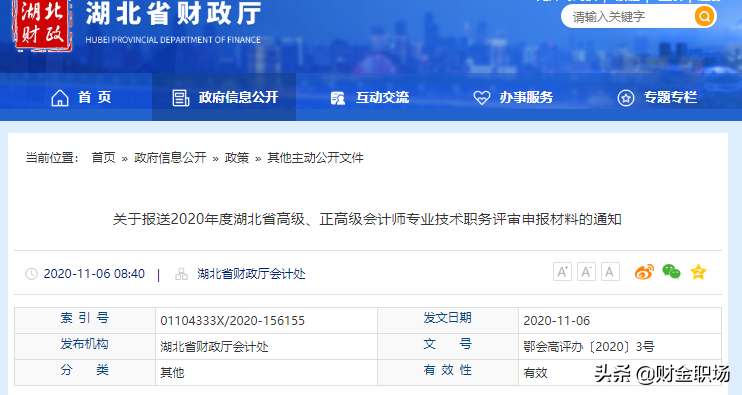This screenshot has height=395, width=742.
Task: Click the organization icon beside 湖北省财政厅会计处
Action: [181, 274]
